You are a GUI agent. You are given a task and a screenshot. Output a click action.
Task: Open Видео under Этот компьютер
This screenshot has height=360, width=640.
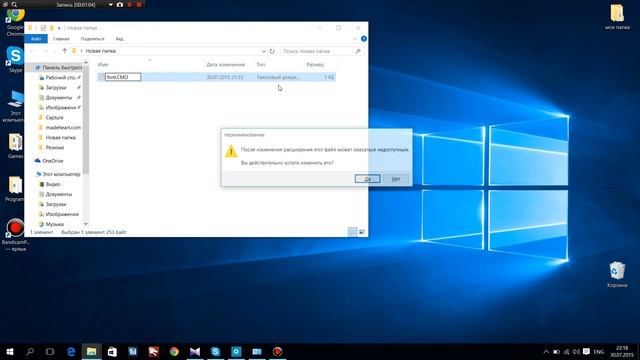[x=53, y=184]
